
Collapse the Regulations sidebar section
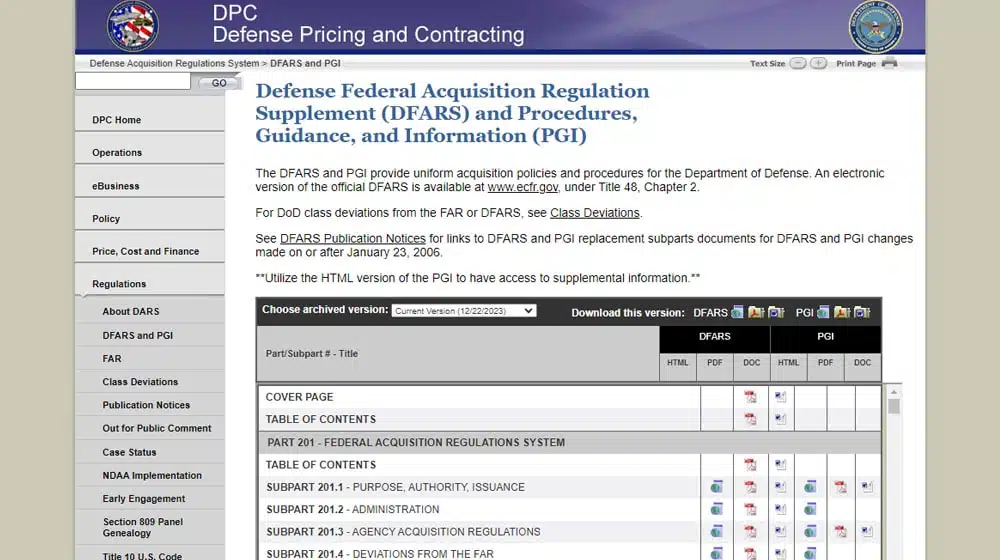click(x=119, y=284)
